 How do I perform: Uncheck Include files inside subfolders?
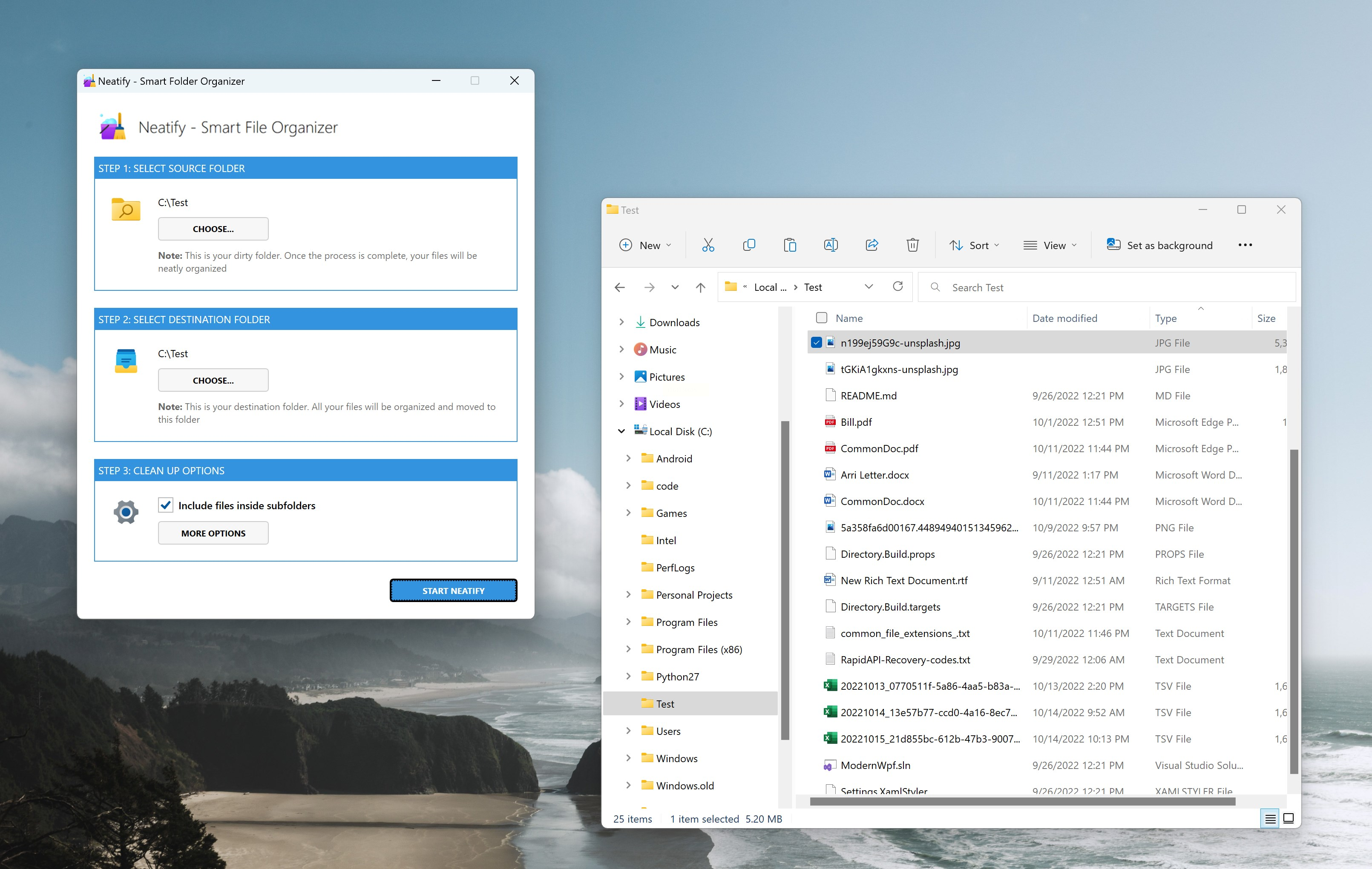coord(166,505)
